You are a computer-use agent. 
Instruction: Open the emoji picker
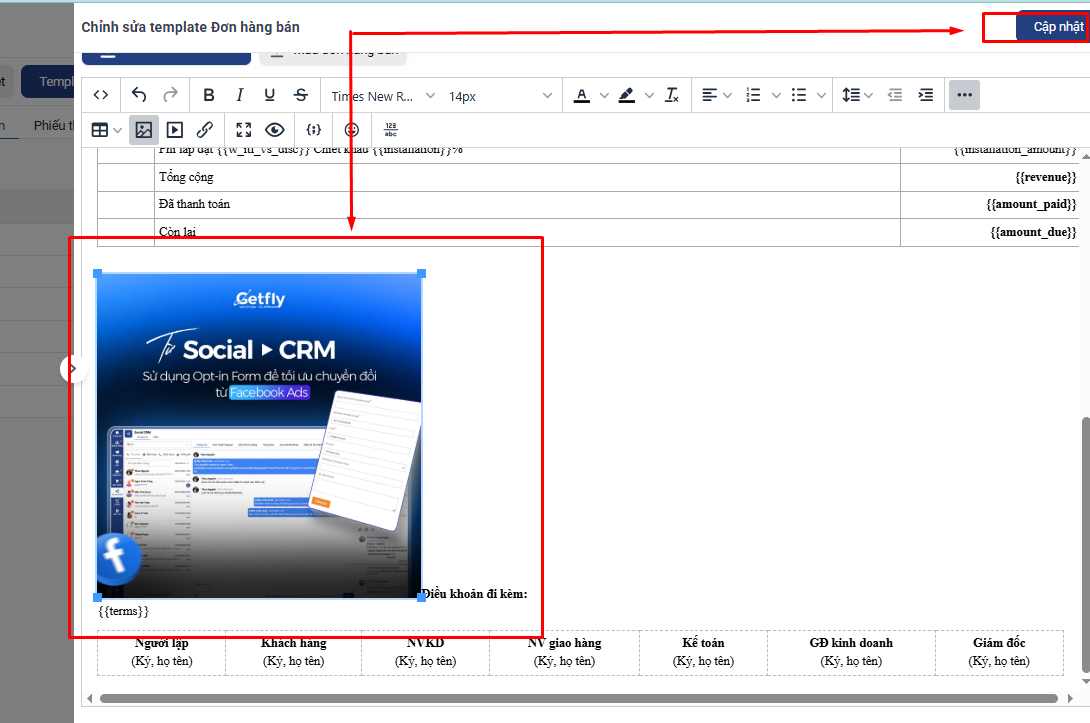[x=352, y=130]
